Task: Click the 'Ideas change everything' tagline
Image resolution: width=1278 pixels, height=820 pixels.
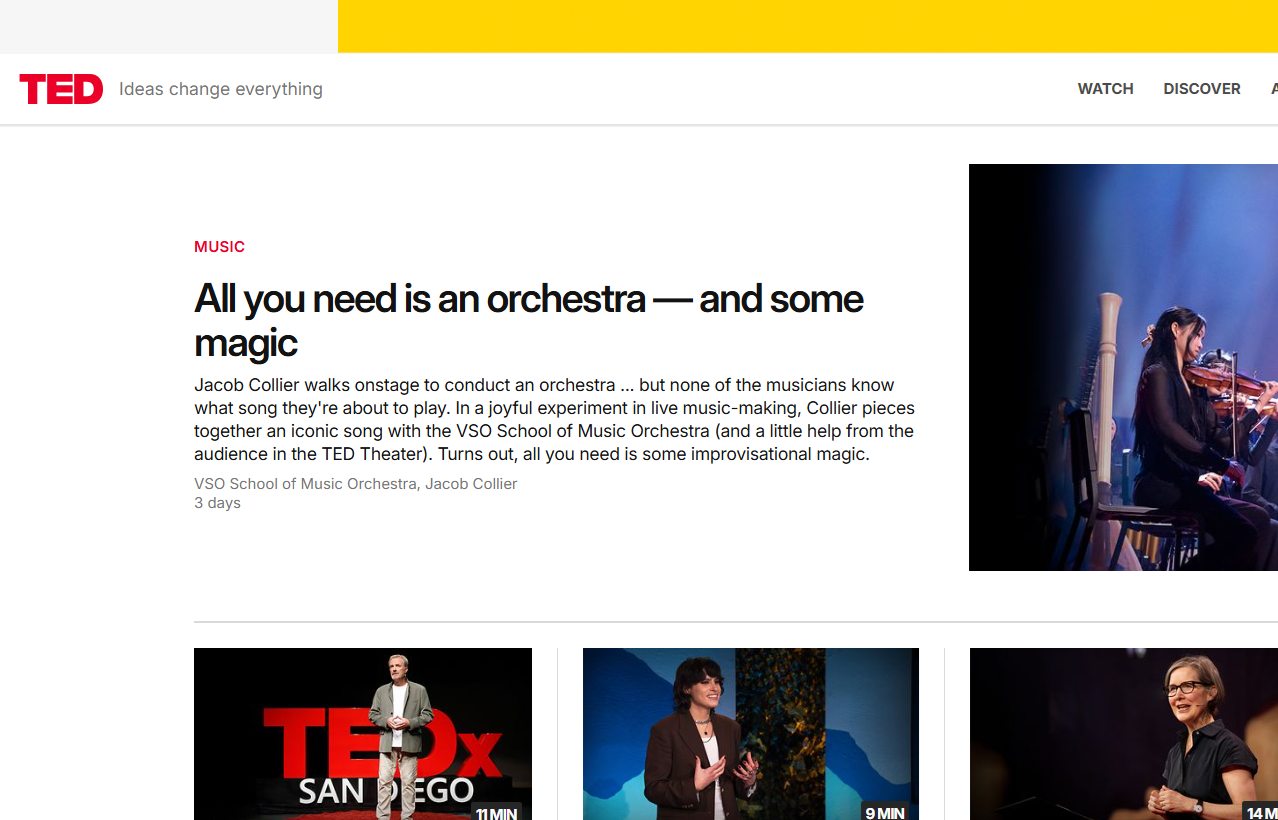Action: [221, 89]
